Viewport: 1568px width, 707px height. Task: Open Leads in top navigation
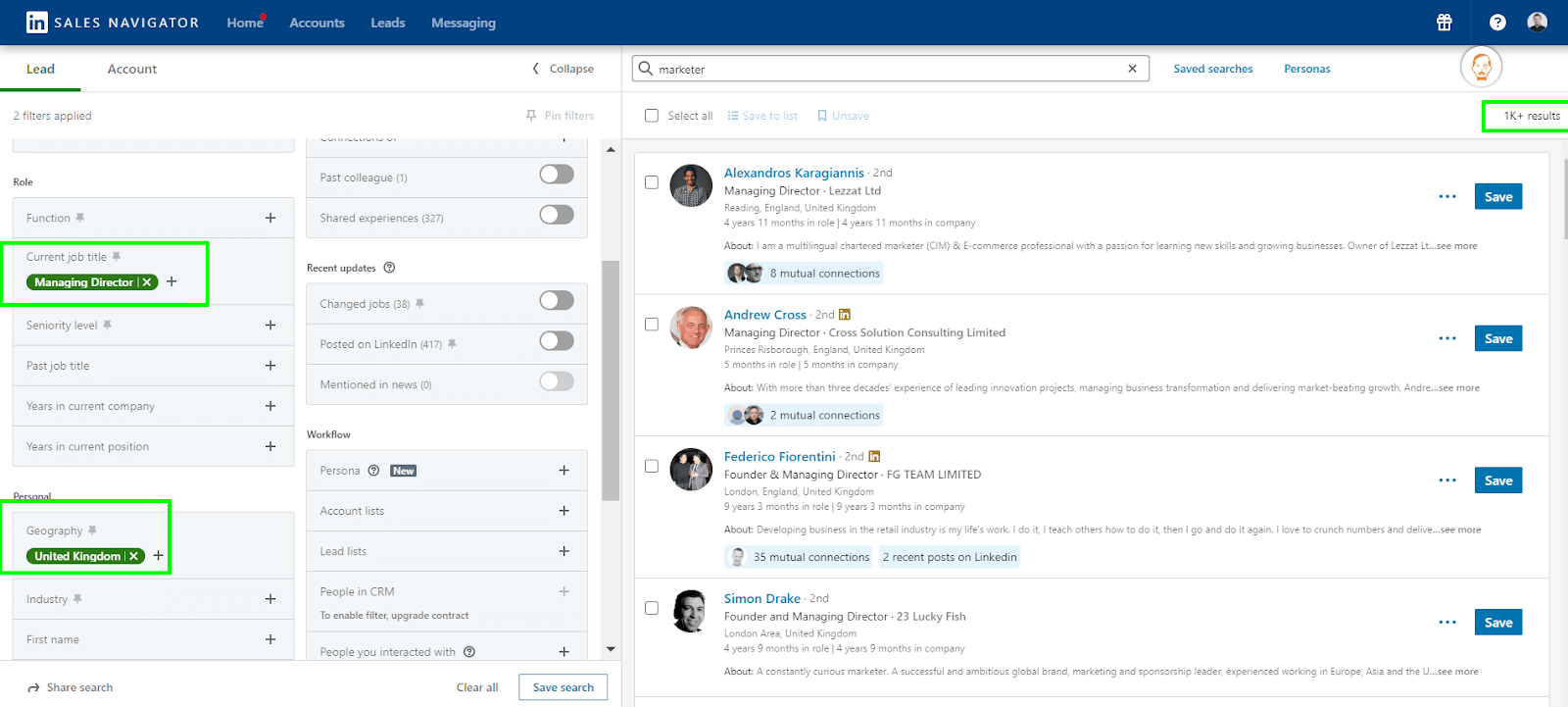coord(388,23)
